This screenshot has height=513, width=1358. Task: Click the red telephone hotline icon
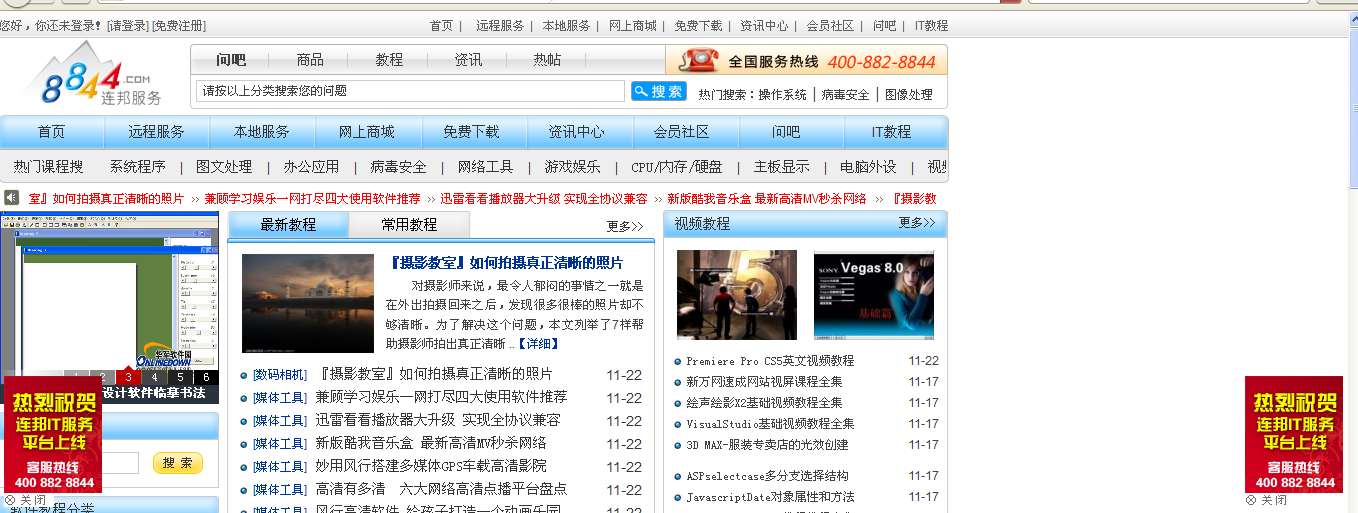[x=698, y=60]
